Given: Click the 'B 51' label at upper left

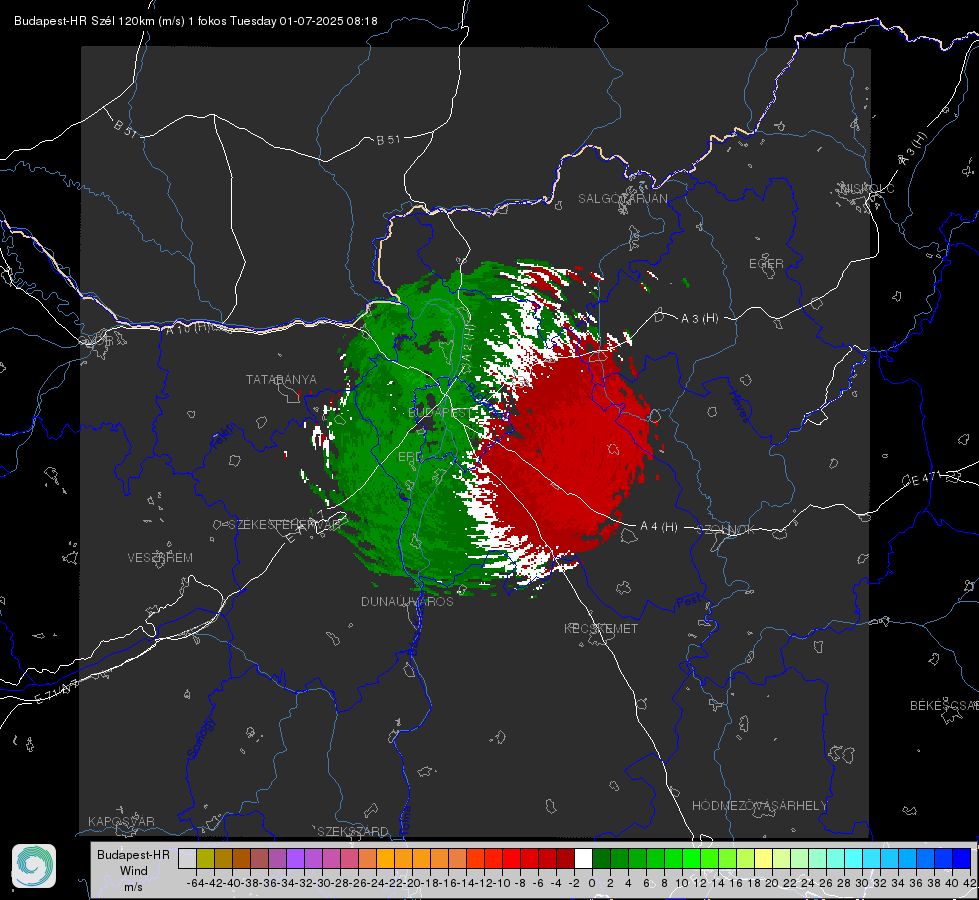Looking at the screenshot, I should pos(125,128).
